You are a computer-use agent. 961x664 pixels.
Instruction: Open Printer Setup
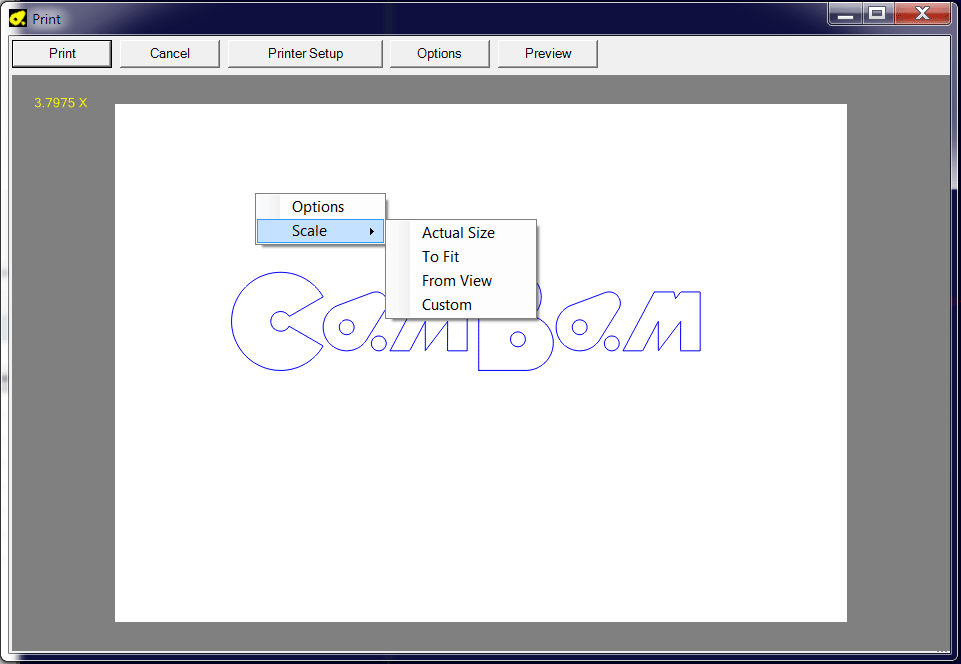point(305,54)
